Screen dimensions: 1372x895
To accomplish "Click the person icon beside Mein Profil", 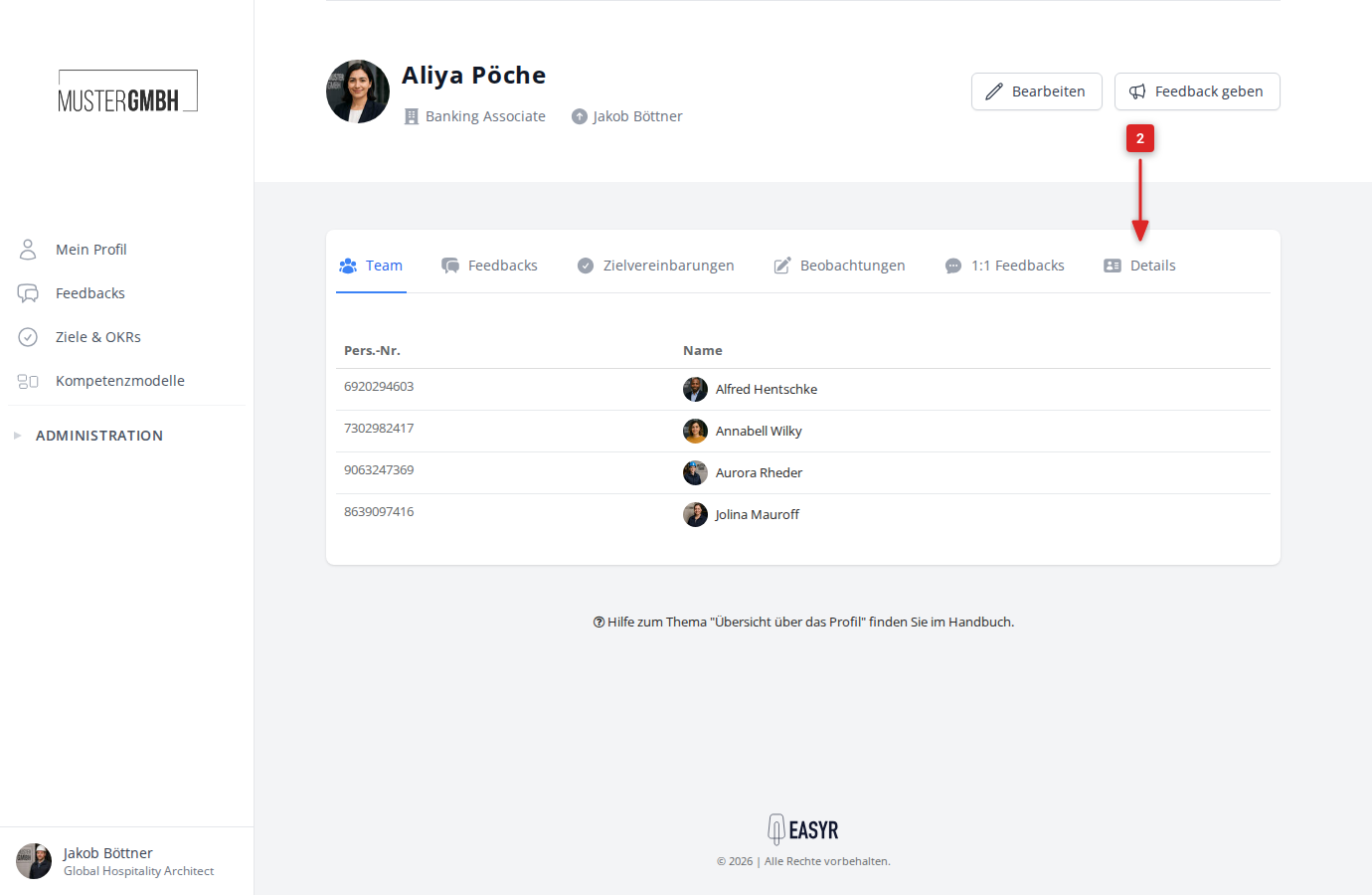I will [28, 250].
